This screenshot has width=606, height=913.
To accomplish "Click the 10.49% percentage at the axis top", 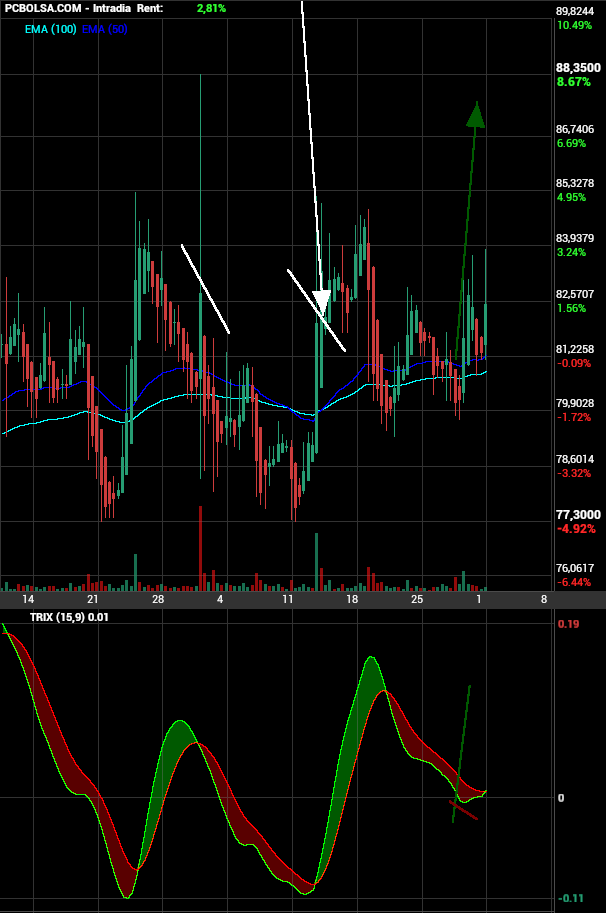I will point(574,25).
